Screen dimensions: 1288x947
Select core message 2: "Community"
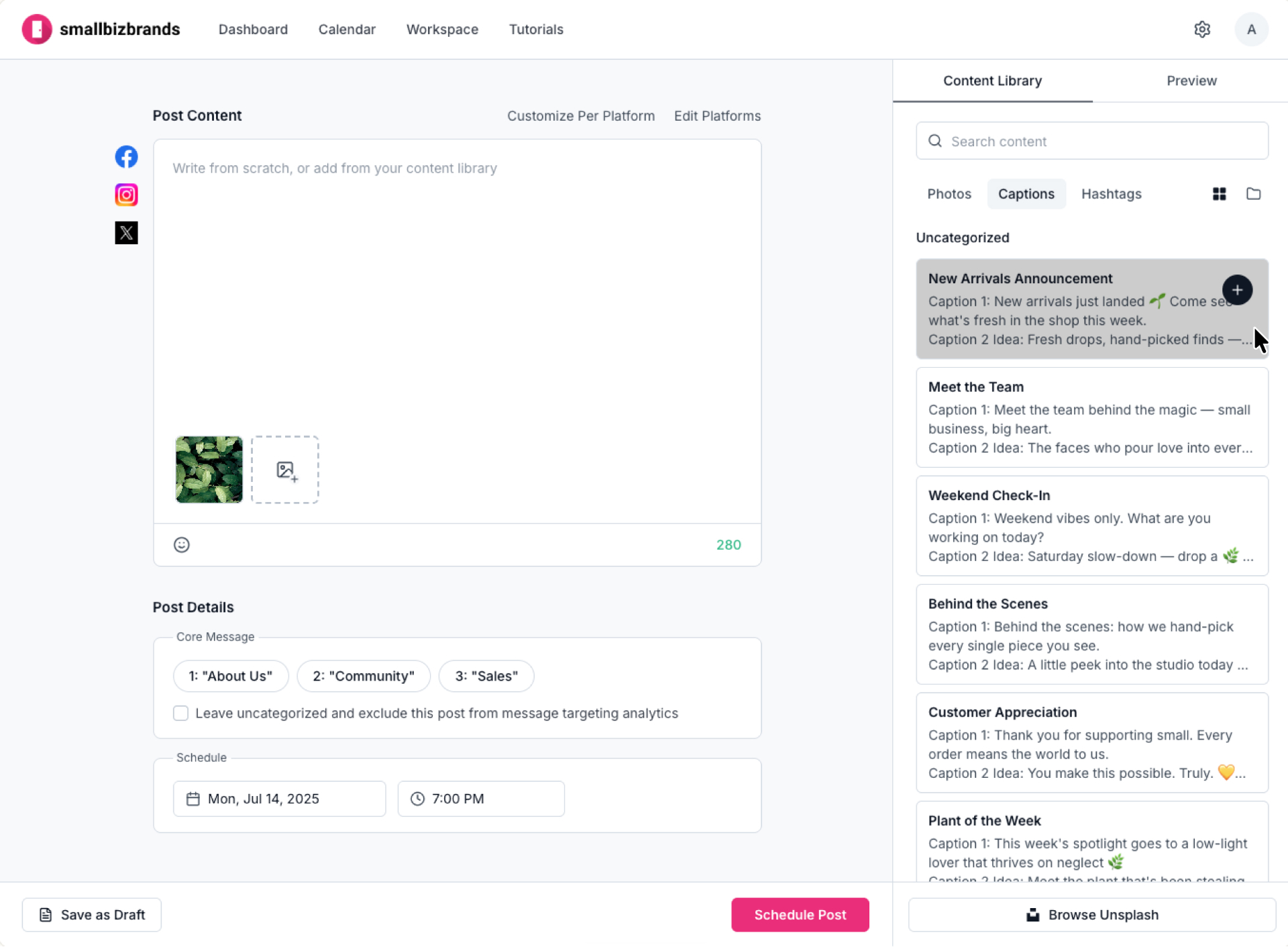[364, 676]
